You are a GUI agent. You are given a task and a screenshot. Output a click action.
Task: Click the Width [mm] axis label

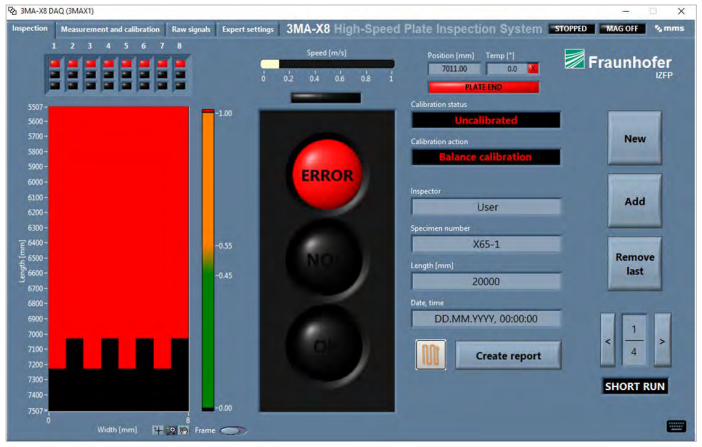pyautogui.click(x=117, y=430)
